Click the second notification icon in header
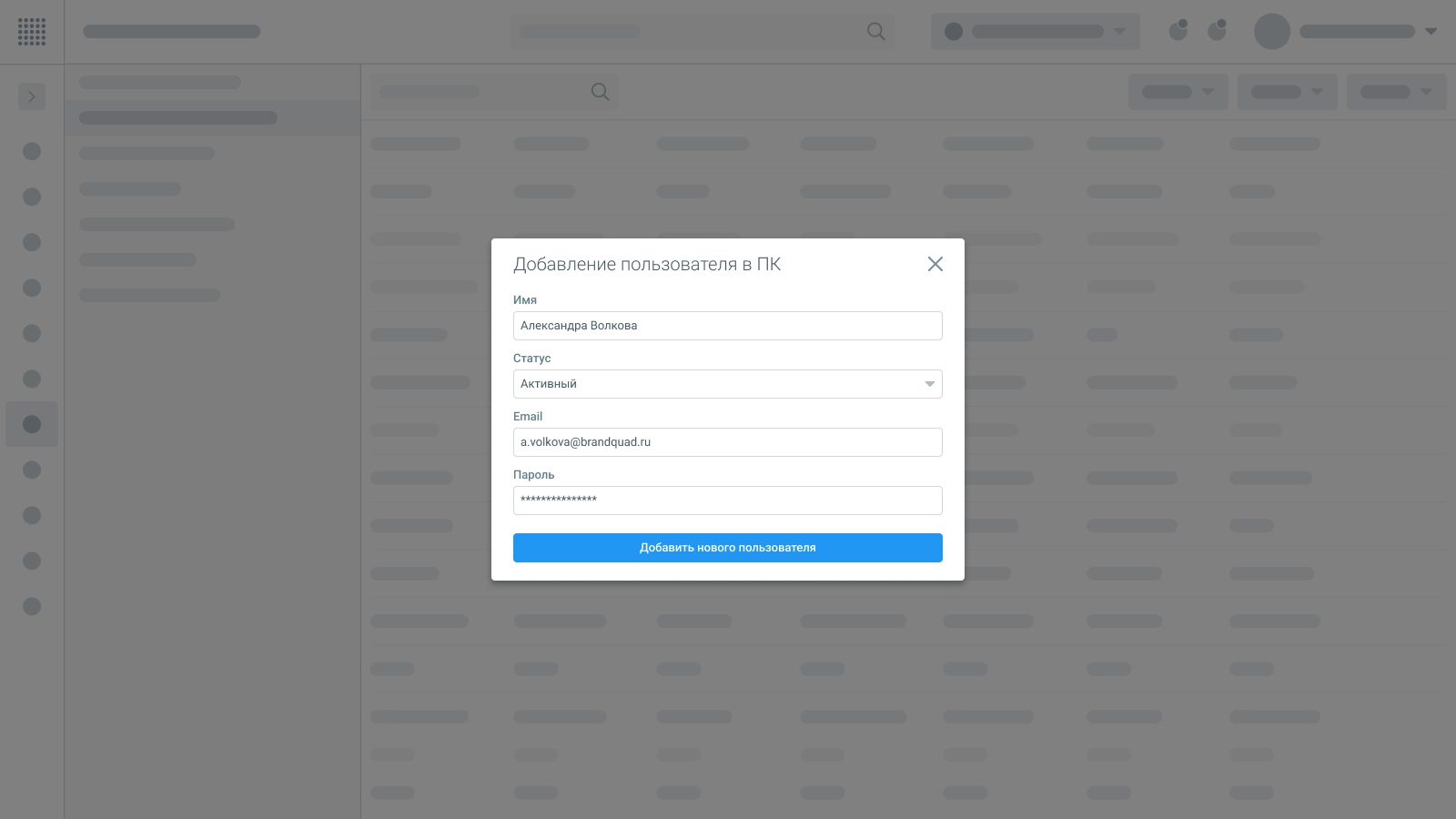 1217,31
